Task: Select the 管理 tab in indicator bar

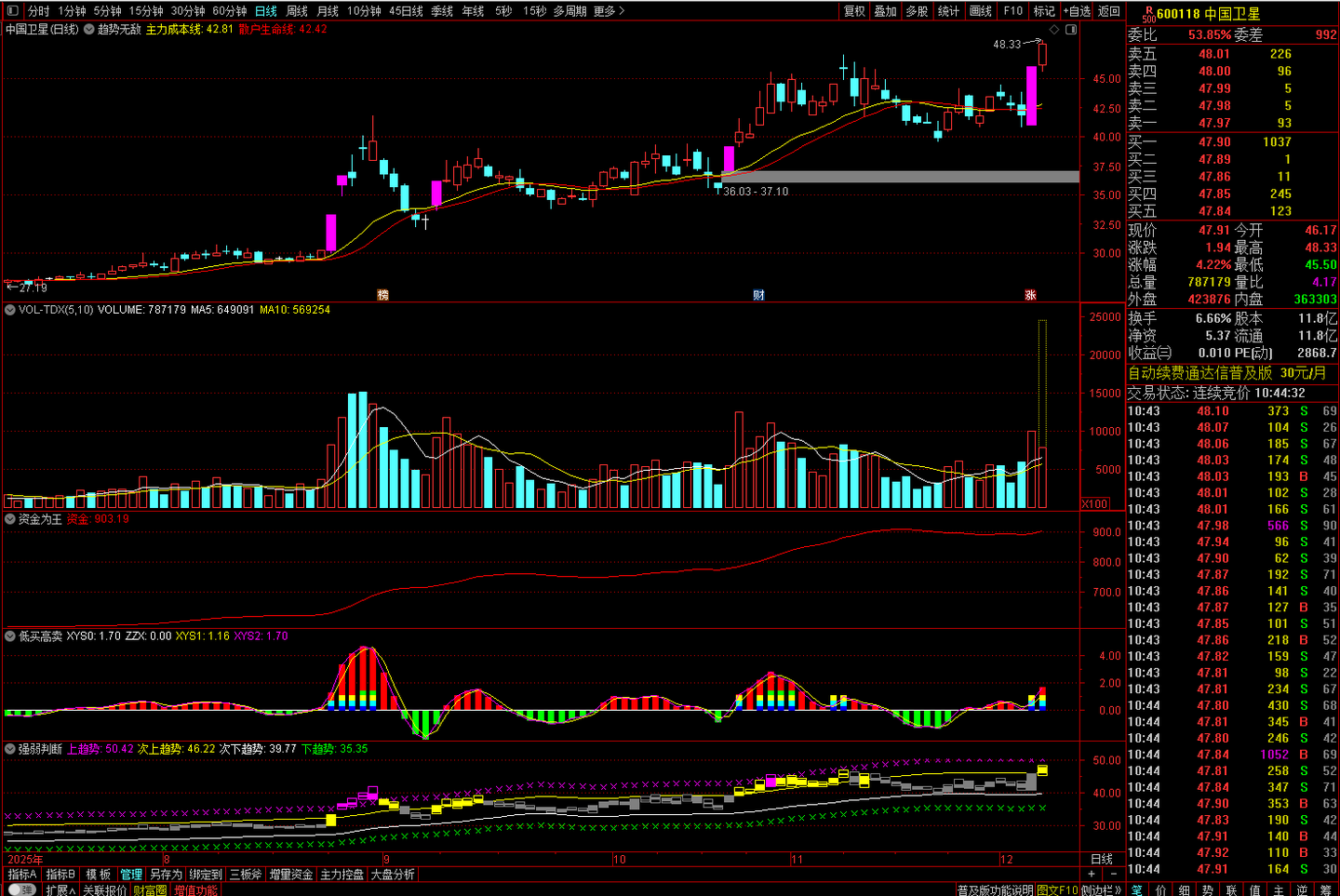Action: point(131,875)
